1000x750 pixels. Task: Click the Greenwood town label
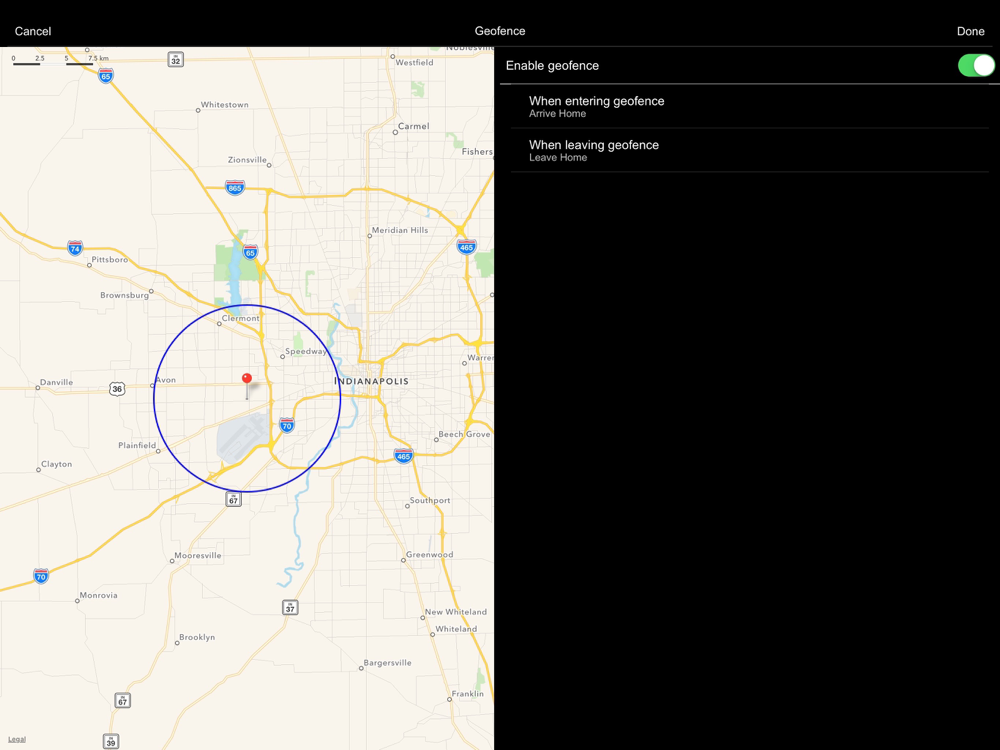pos(430,554)
